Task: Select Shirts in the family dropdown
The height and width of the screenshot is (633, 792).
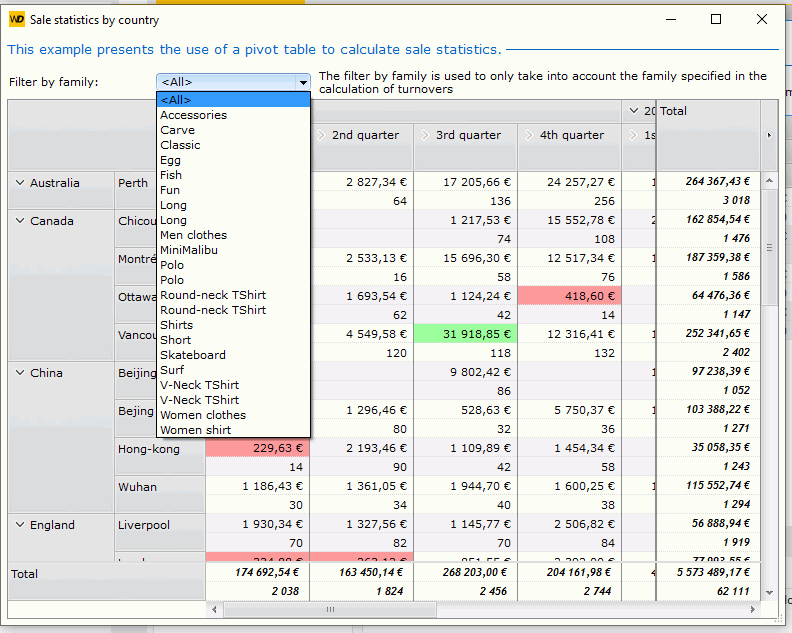Action: tap(233, 325)
